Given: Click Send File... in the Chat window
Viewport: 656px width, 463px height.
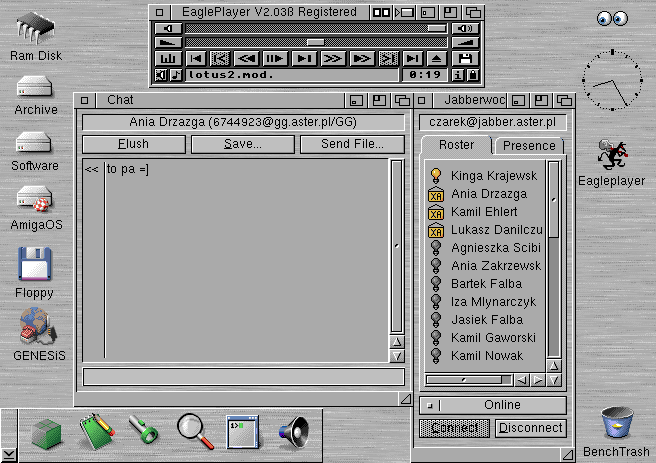Looking at the screenshot, I should 352,144.
